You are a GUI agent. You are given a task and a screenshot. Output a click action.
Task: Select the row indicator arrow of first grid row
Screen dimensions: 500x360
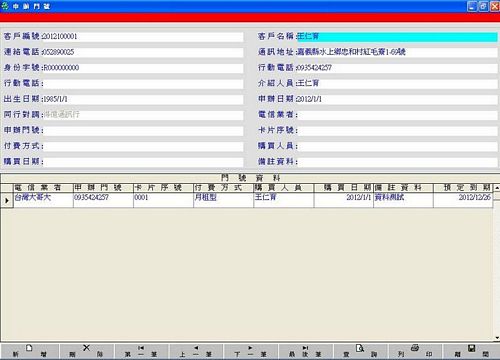(x=7, y=200)
